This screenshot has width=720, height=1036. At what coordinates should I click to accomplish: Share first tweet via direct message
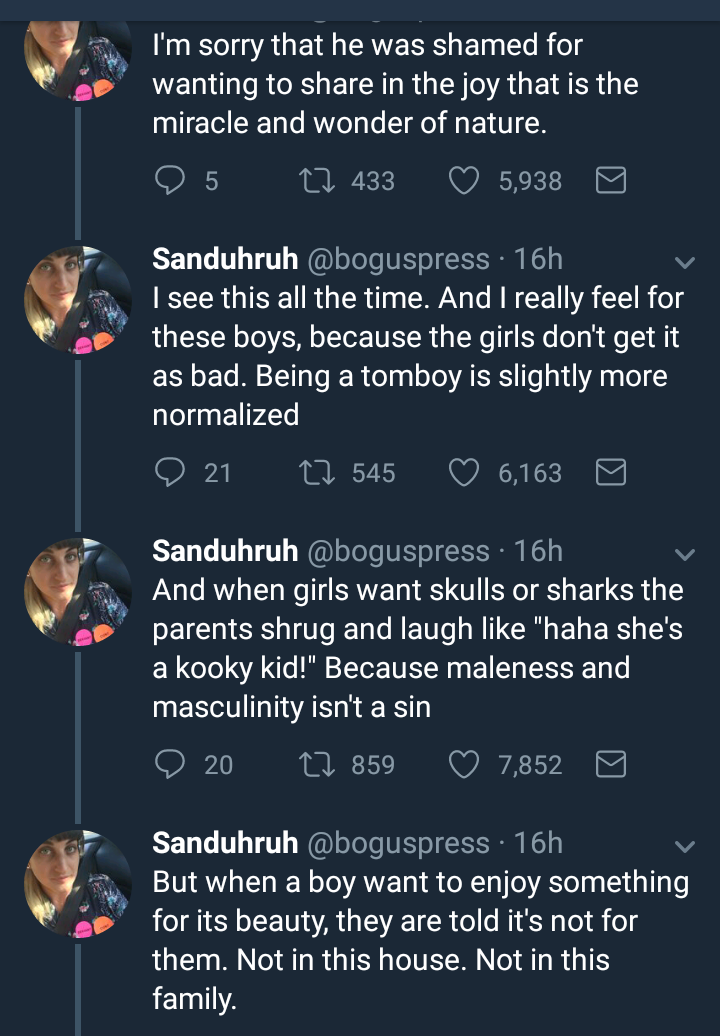tap(610, 181)
